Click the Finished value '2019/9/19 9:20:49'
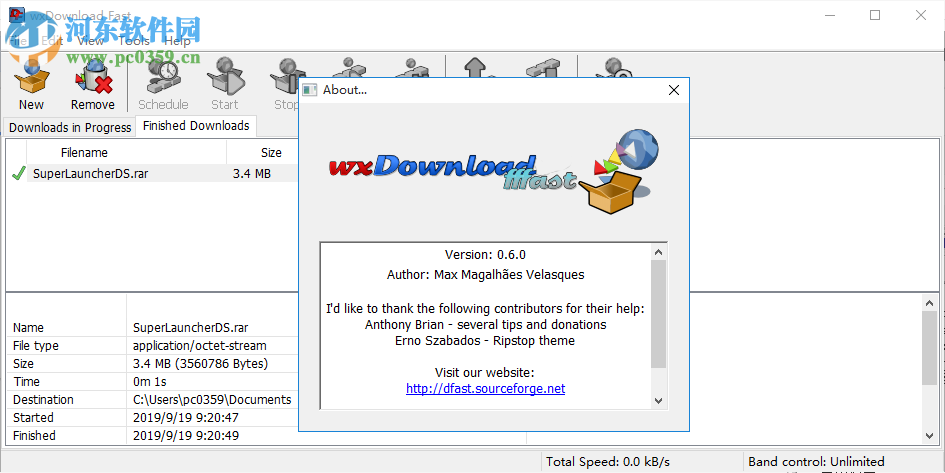Image resolution: width=945 pixels, height=473 pixels. tap(186, 436)
